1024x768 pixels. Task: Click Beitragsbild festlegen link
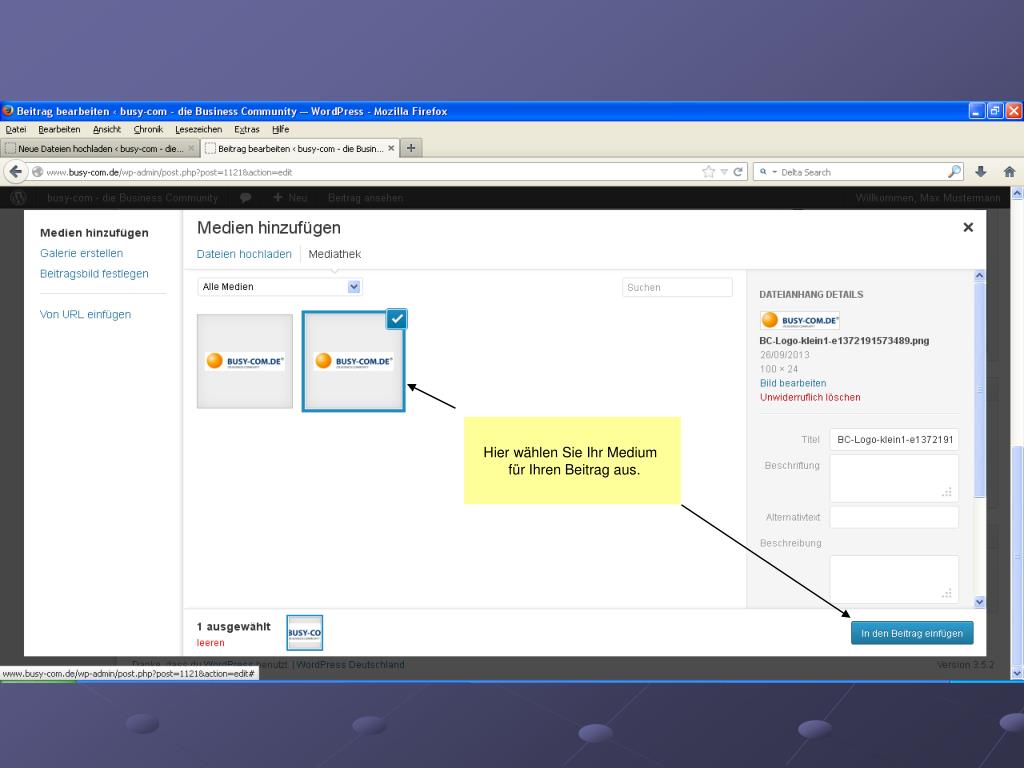94,274
